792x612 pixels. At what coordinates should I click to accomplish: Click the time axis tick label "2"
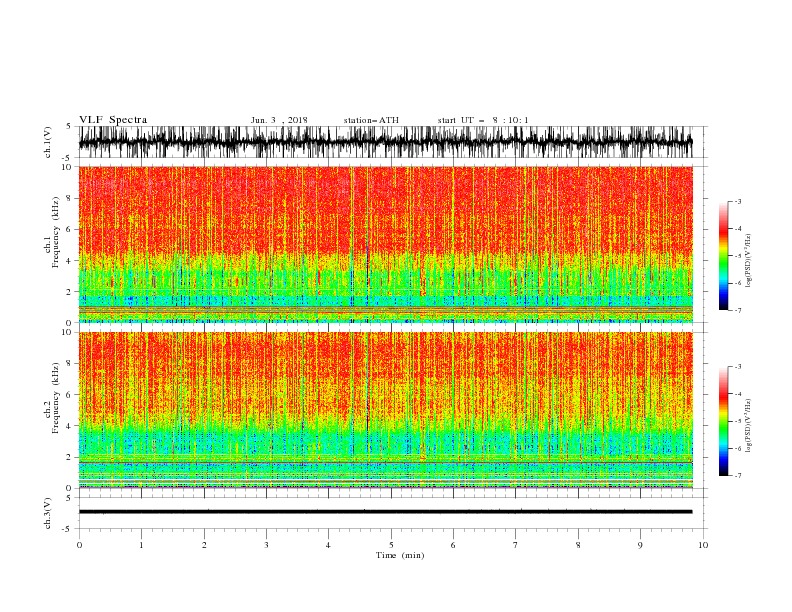pos(204,545)
